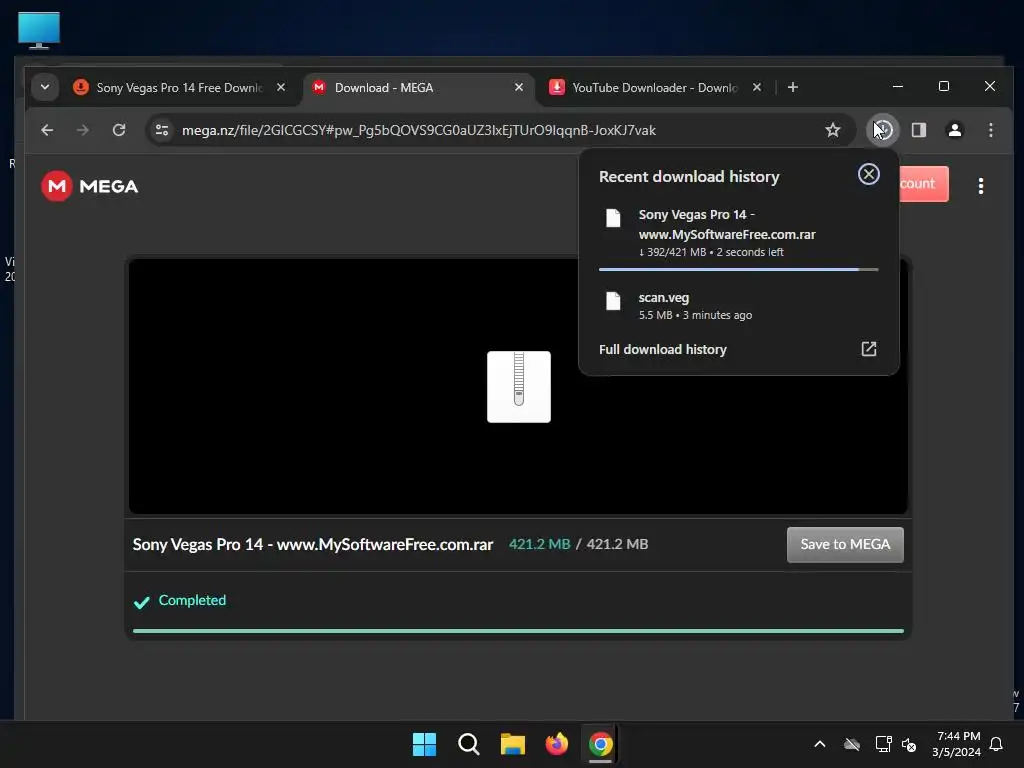The image size is (1024, 768).
Task: Toggle Chrome downloads button
Action: pos(883,130)
